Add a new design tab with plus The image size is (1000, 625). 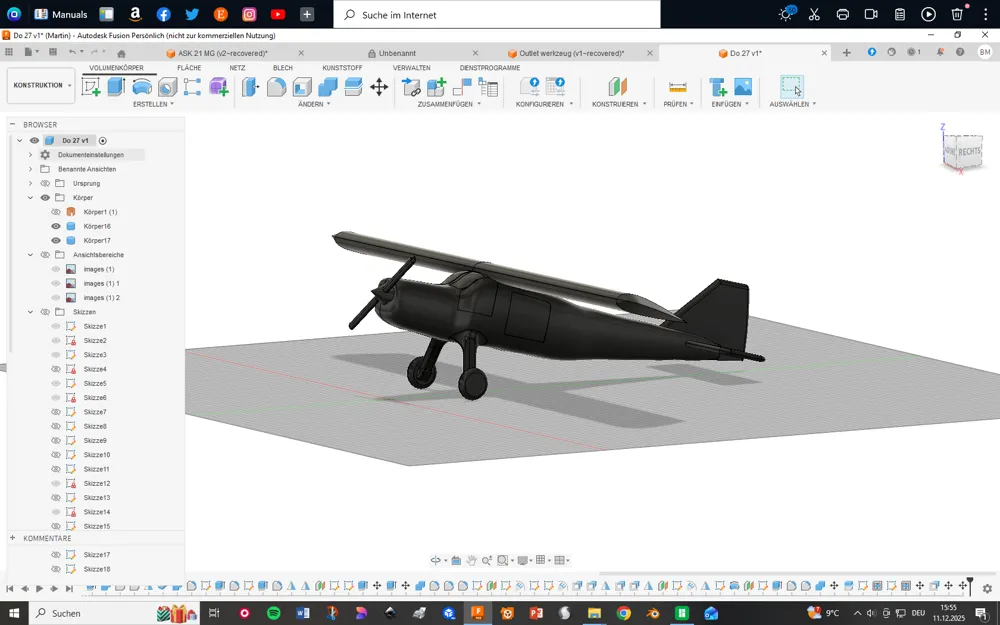click(x=846, y=53)
